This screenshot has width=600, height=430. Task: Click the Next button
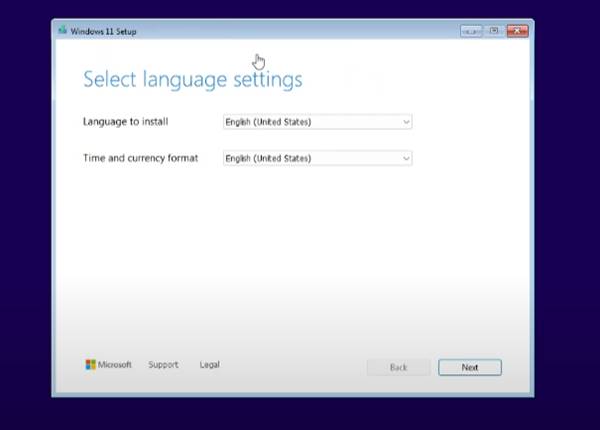[x=470, y=367]
